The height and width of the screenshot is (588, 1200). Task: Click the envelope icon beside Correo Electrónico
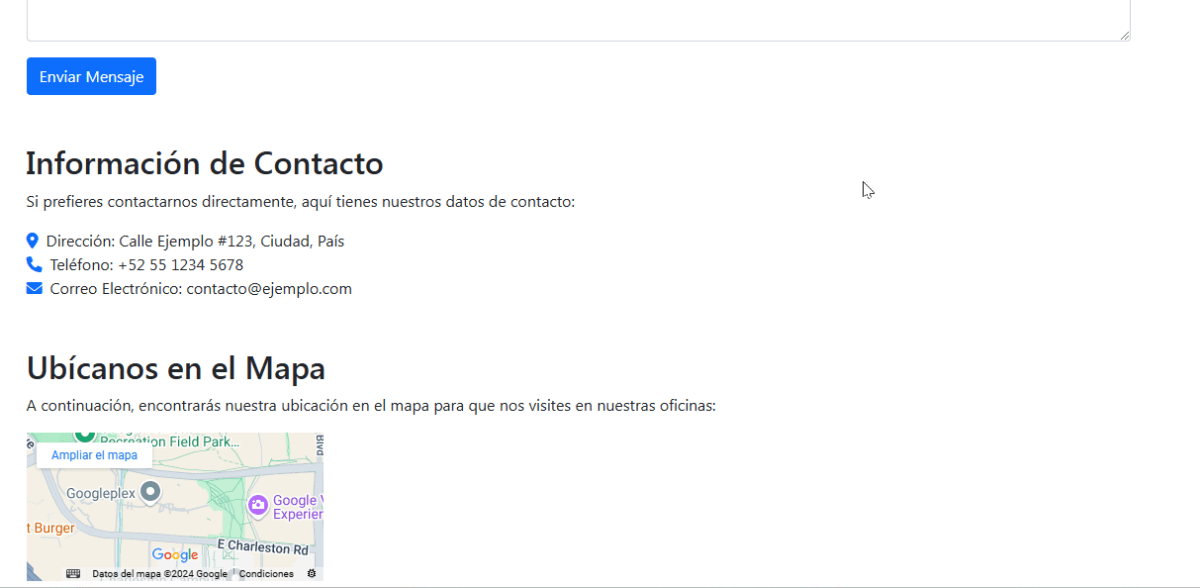pyautogui.click(x=34, y=289)
